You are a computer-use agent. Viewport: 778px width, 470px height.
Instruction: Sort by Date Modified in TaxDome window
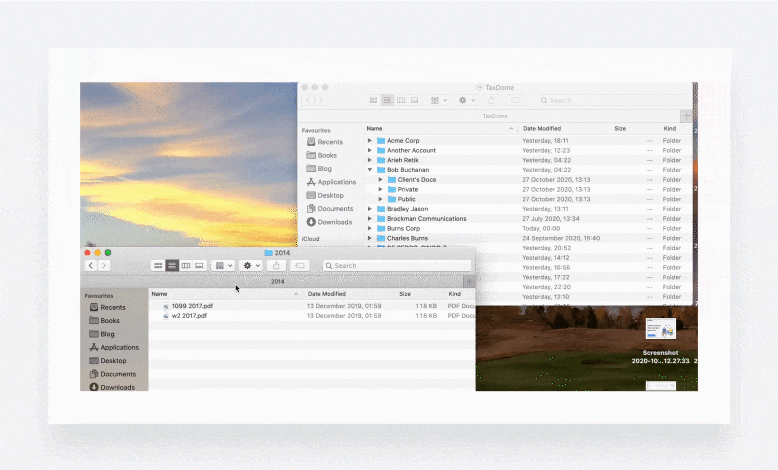pos(542,128)
